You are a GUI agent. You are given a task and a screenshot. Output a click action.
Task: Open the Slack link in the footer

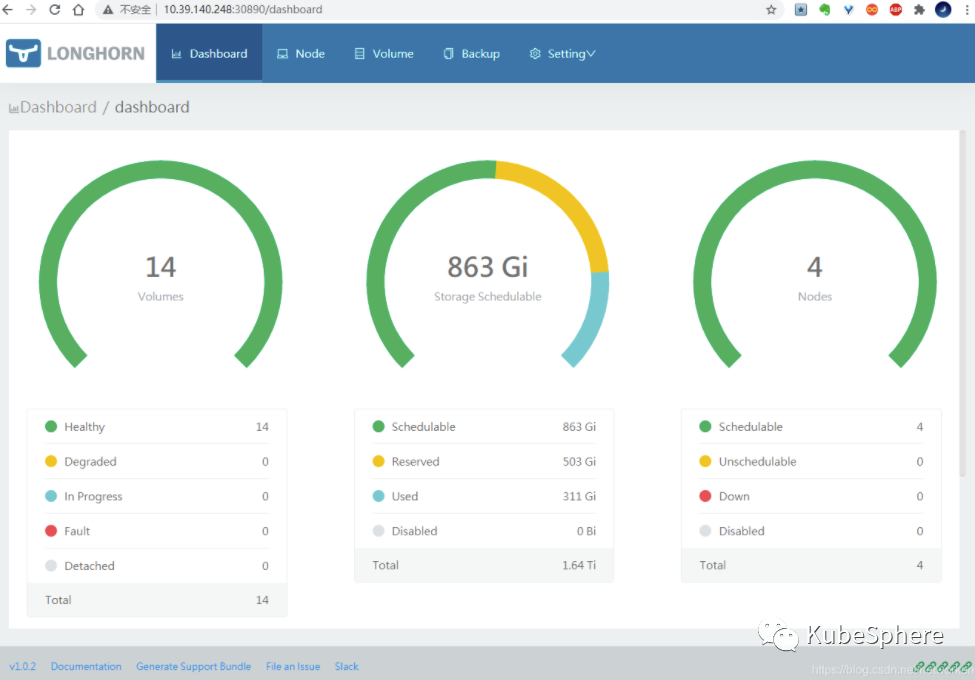point(346,666)
